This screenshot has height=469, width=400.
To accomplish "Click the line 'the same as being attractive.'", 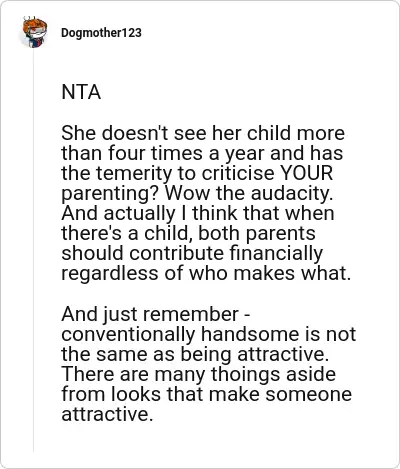I will pos(195,354).
